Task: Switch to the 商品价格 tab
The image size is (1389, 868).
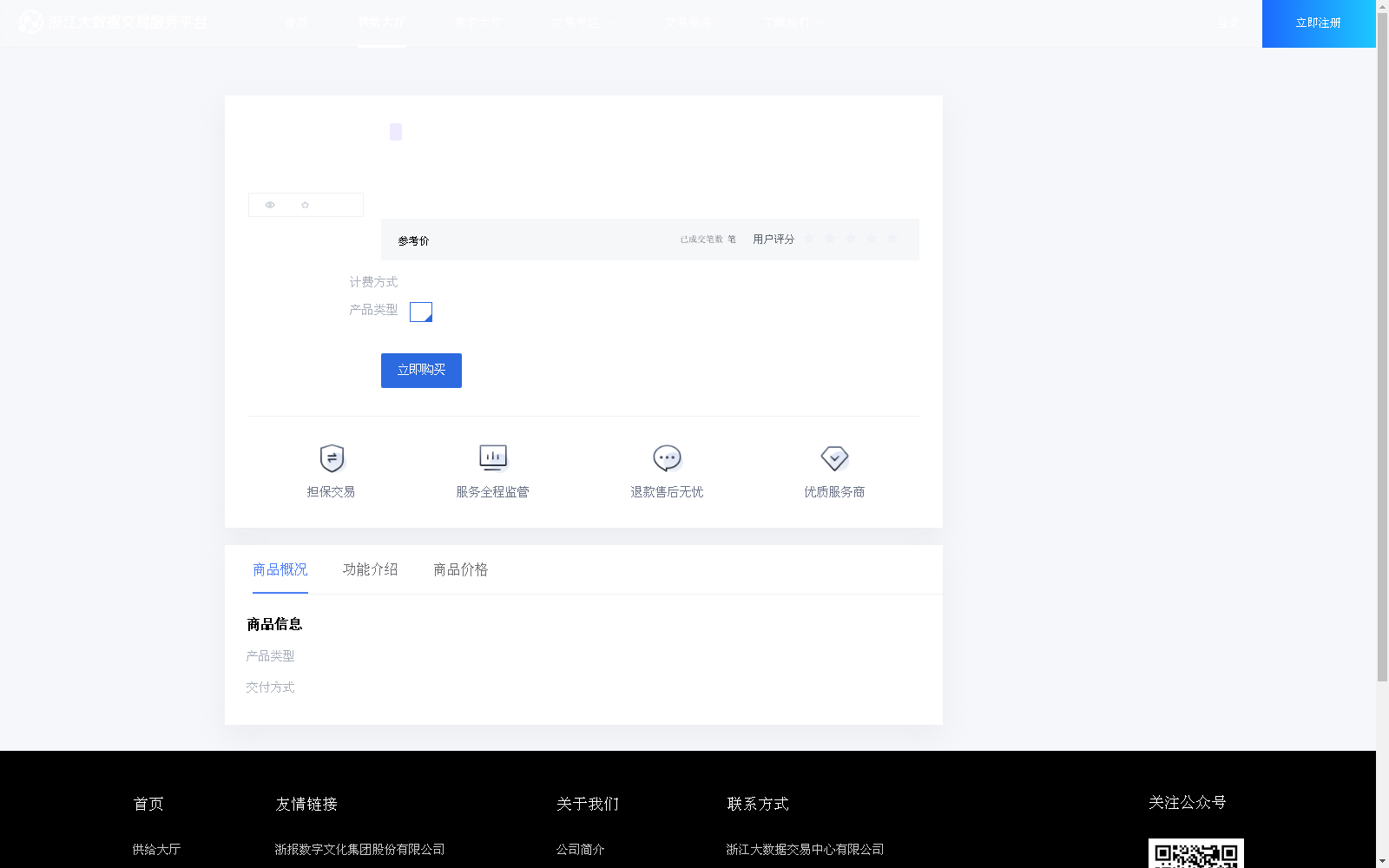Action: pyautogui.click(x=461, y=569)
